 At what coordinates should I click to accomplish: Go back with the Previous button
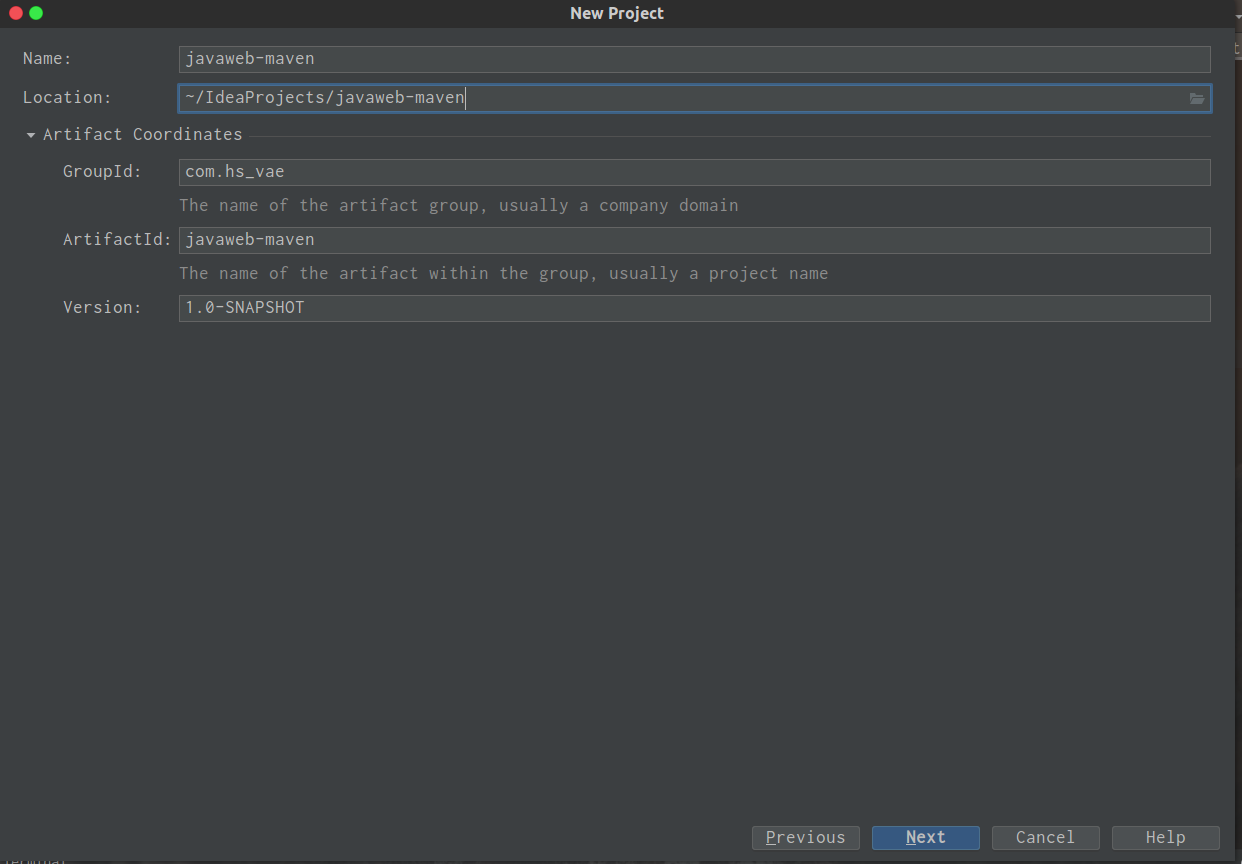pos(806,838)
